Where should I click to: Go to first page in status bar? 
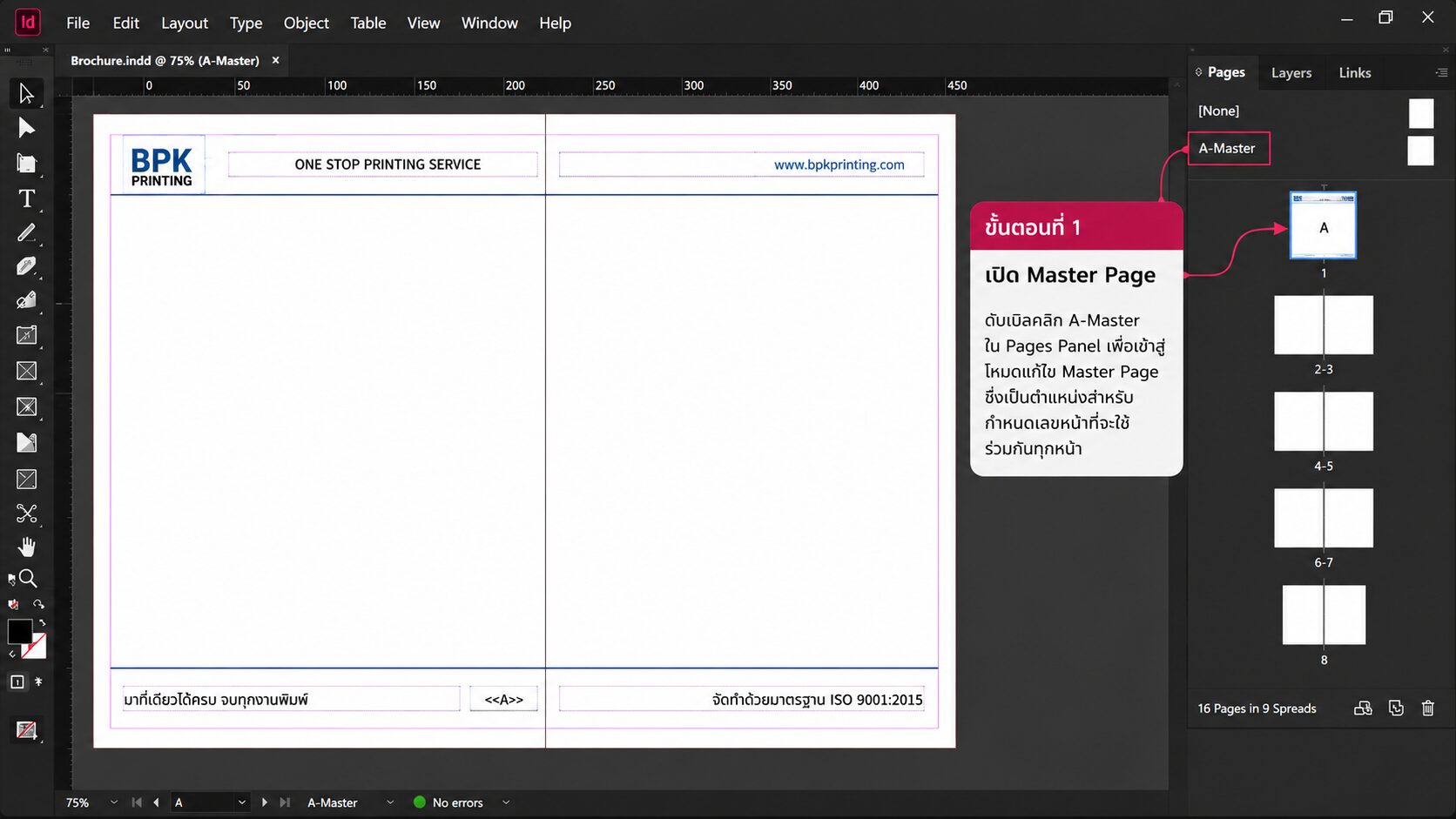pyautogui.click(x=137, y=802)
